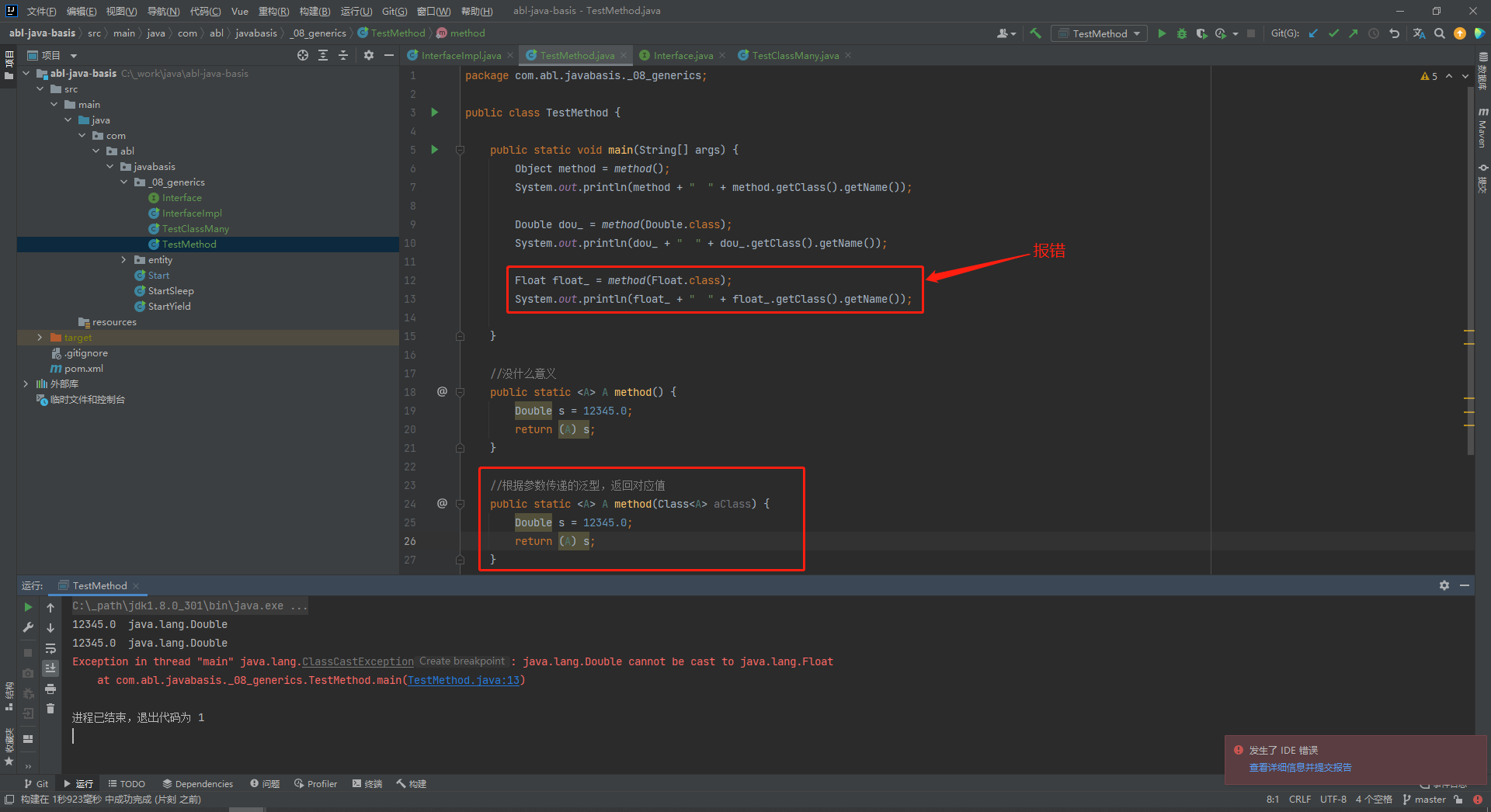Collapse the javabasis package
The width and height of the screenshot is (1491, 812).
(110, 167)
